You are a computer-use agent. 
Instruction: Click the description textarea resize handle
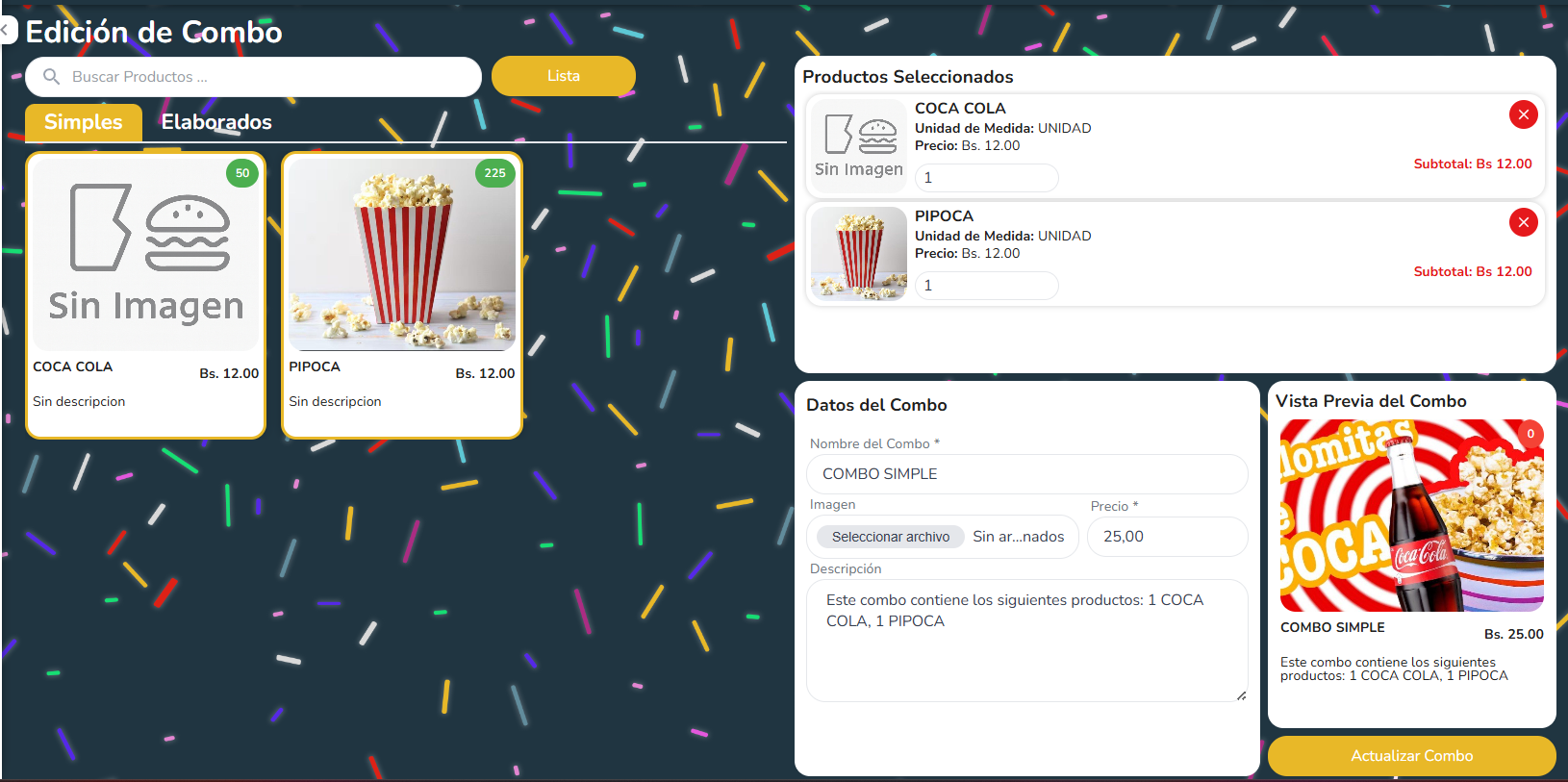[1241, 695]
